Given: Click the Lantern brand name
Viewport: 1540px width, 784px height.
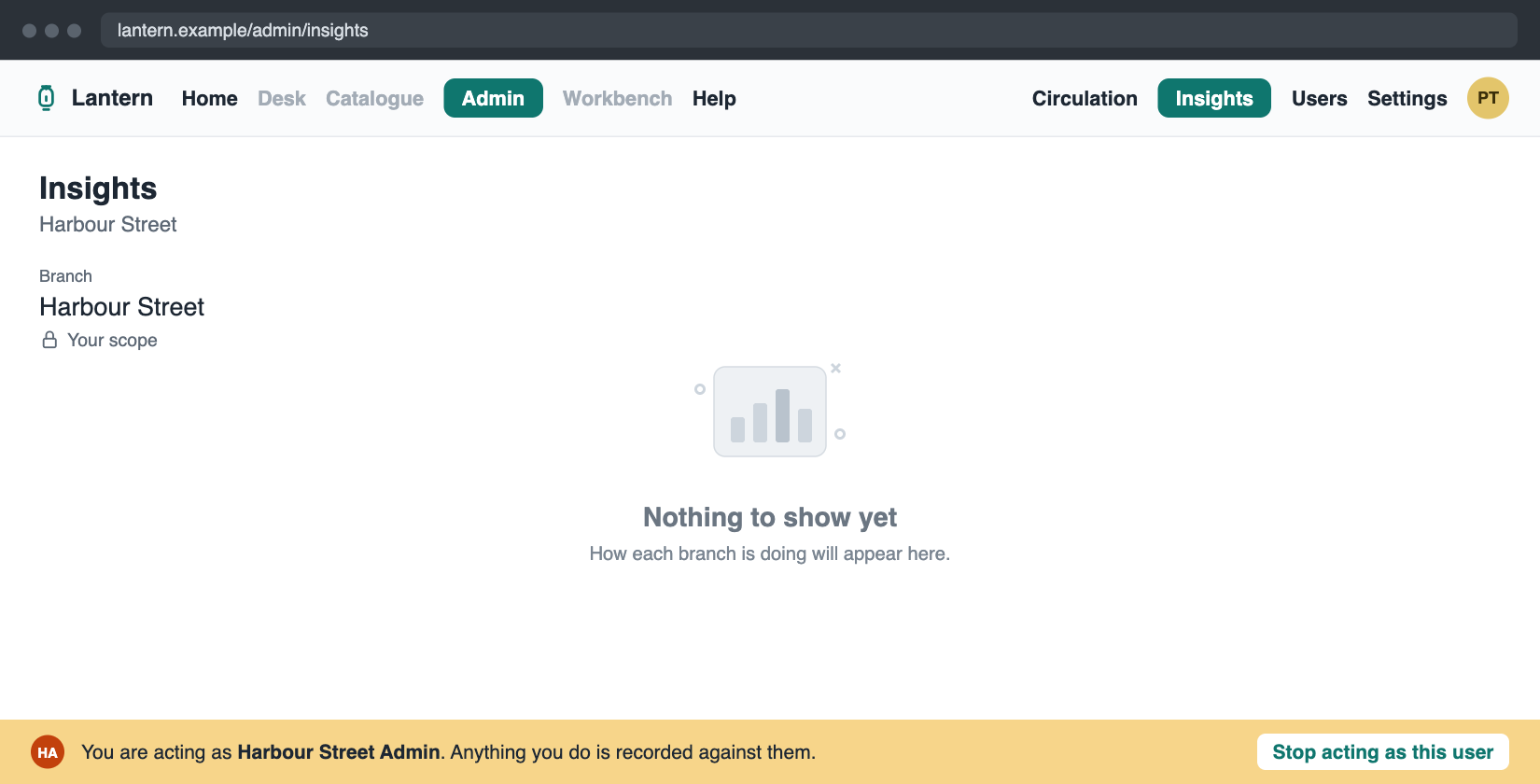Looking at the screenshot, I should point(112,98).
